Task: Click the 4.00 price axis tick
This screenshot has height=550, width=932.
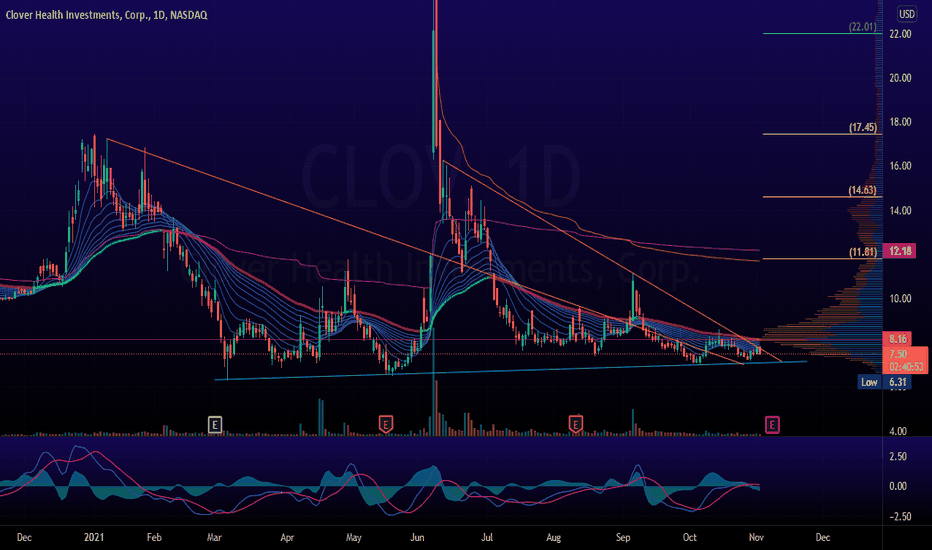Action: pos(898,431)
